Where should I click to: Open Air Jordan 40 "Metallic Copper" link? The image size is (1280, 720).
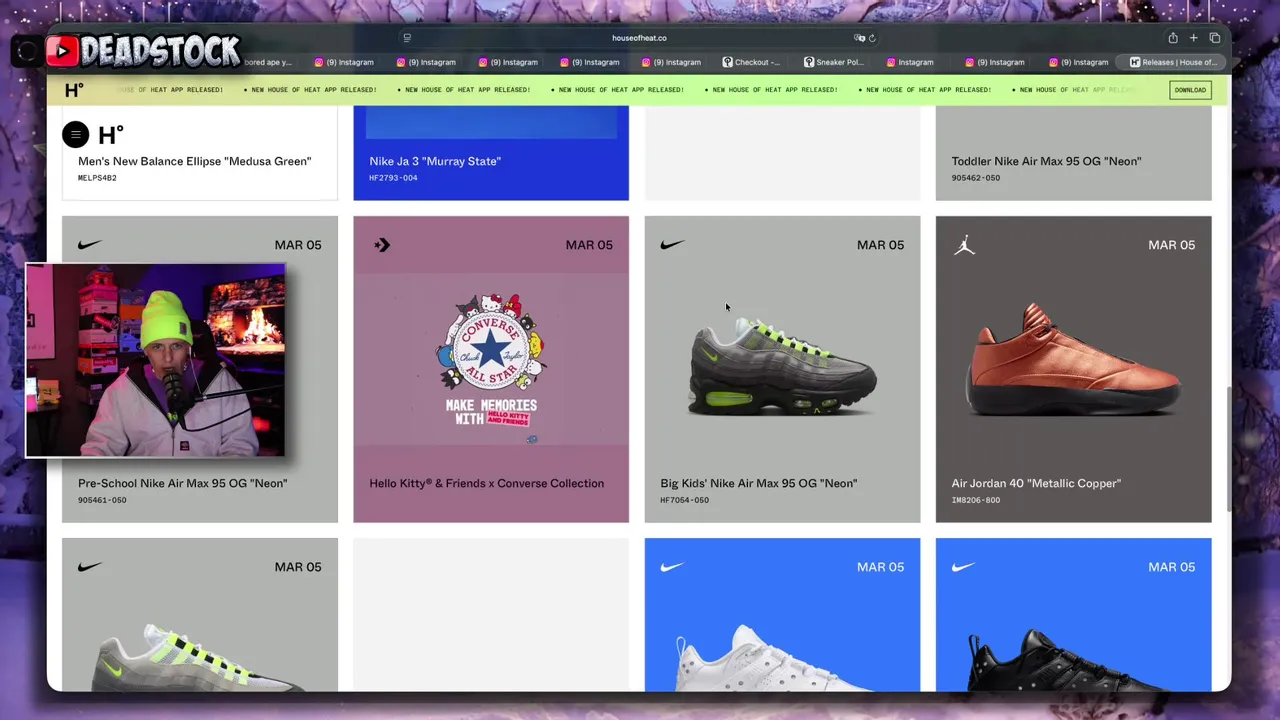[1036, 483]
